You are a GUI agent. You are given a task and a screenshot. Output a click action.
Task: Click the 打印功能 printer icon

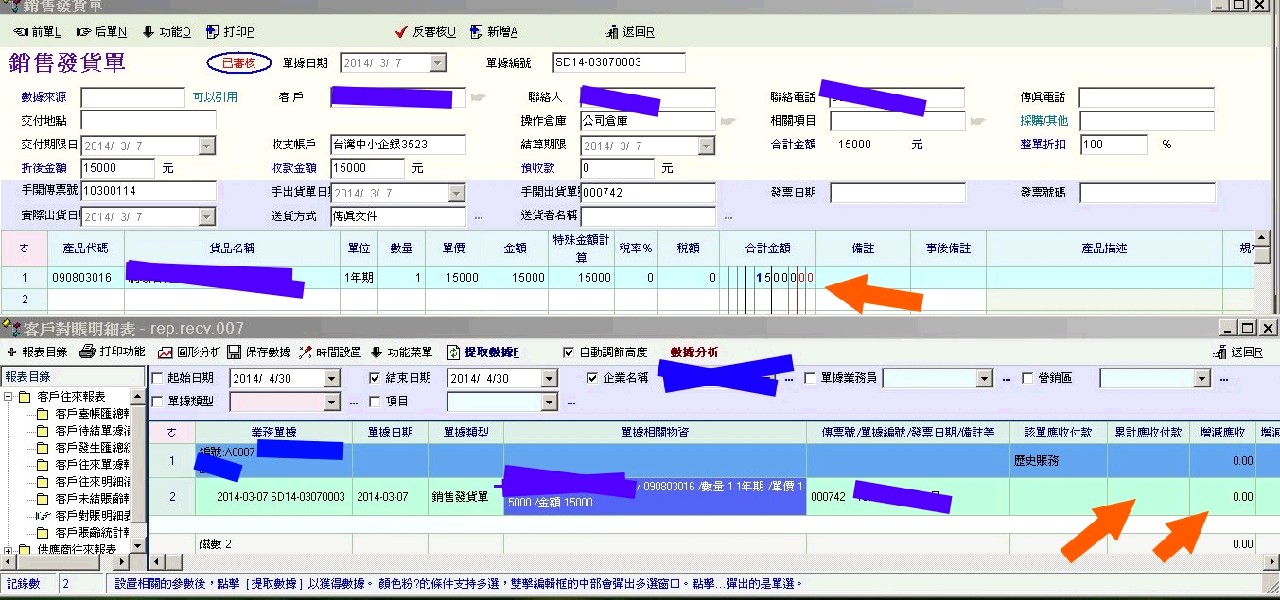88,352
